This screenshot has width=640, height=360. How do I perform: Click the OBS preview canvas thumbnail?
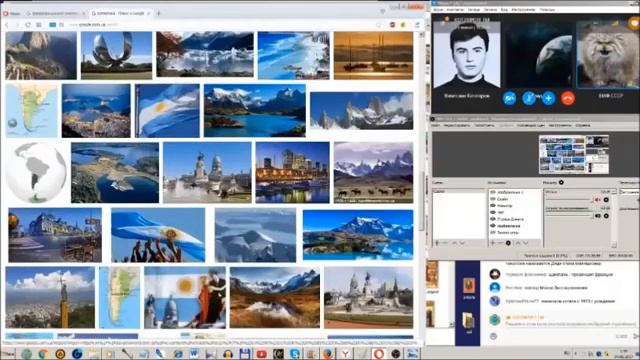click(x=573, y=154)
